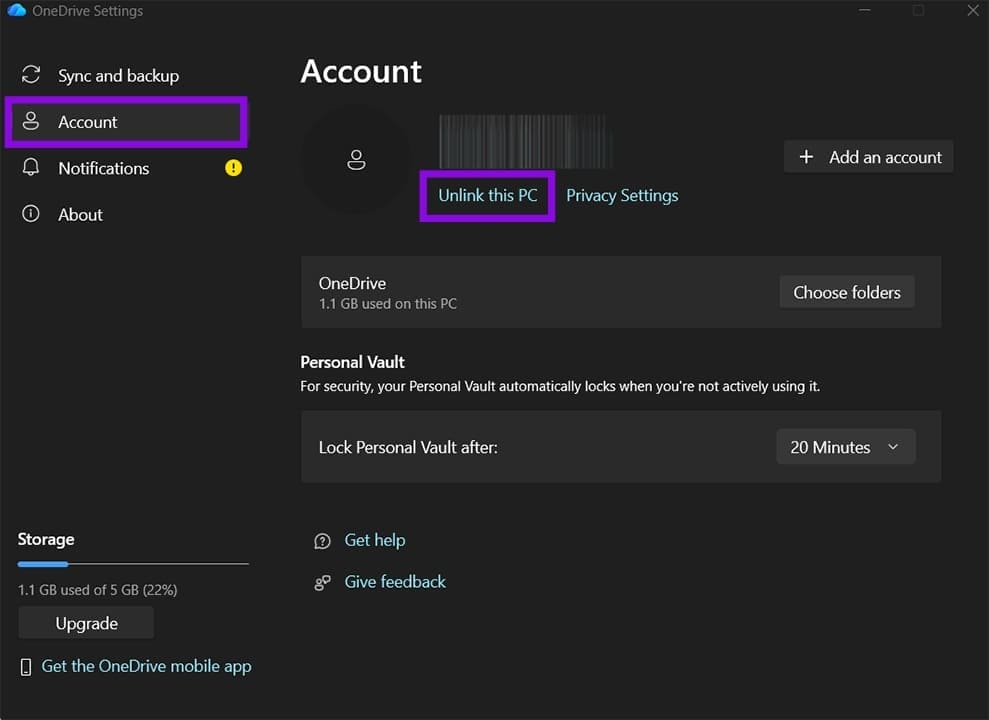Click the '1.1 GB used on this PC' text
Screen dimensions: 989x720
click(x=387, y=304)
